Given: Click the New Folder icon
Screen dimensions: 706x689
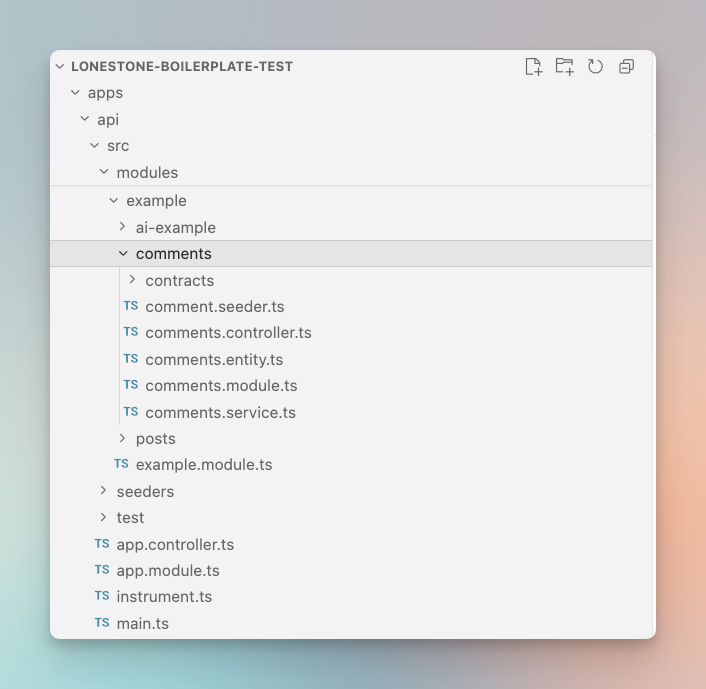Looking at the screenshot, I should [565, 66].
